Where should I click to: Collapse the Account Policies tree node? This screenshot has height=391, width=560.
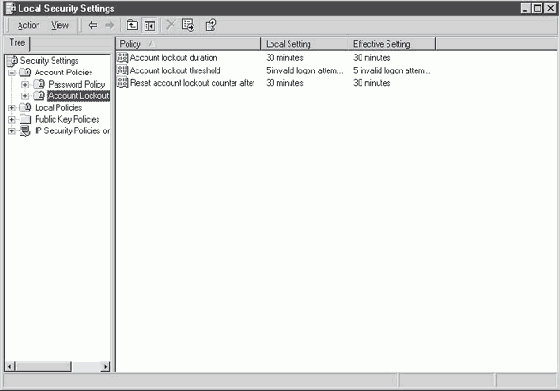(x=12, y=73)
